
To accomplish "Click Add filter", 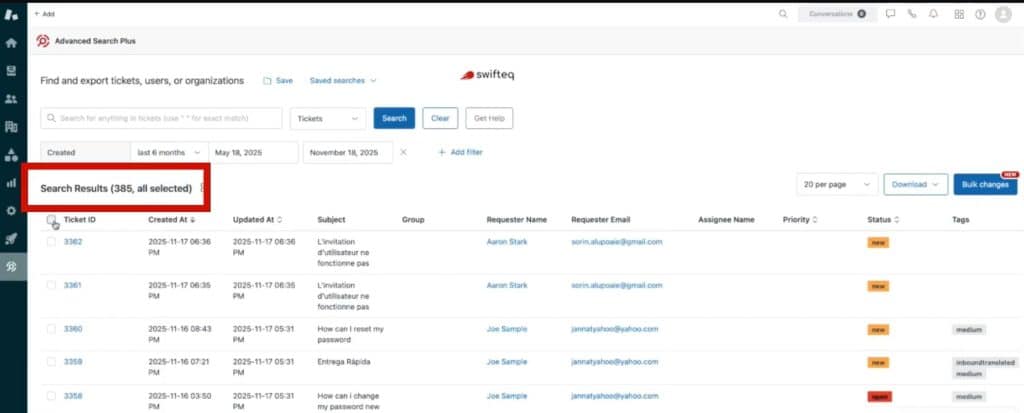I will [x=460, y=152].
